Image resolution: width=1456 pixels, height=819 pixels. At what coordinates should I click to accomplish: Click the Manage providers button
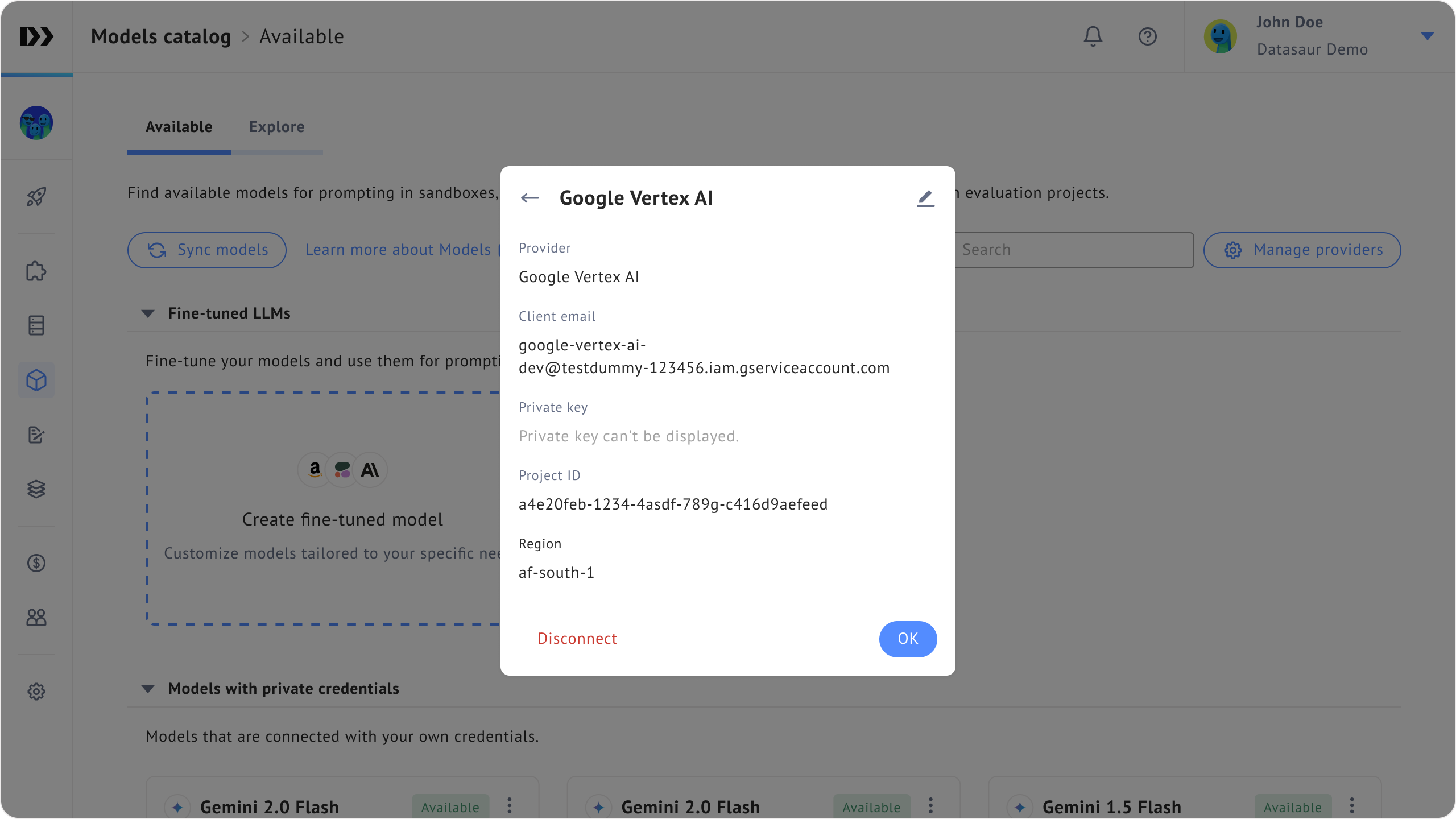[x=1302, y=250]
